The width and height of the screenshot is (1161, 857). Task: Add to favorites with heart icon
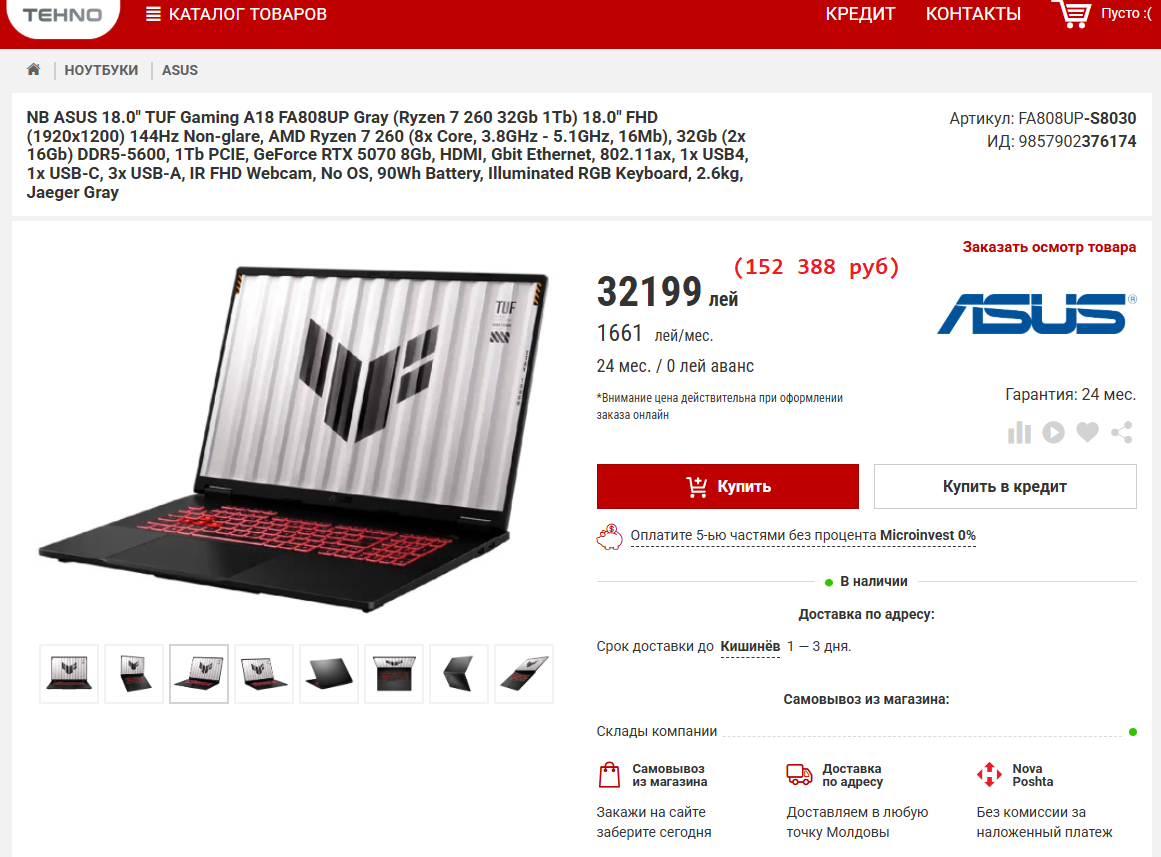tap(1087, 432)
